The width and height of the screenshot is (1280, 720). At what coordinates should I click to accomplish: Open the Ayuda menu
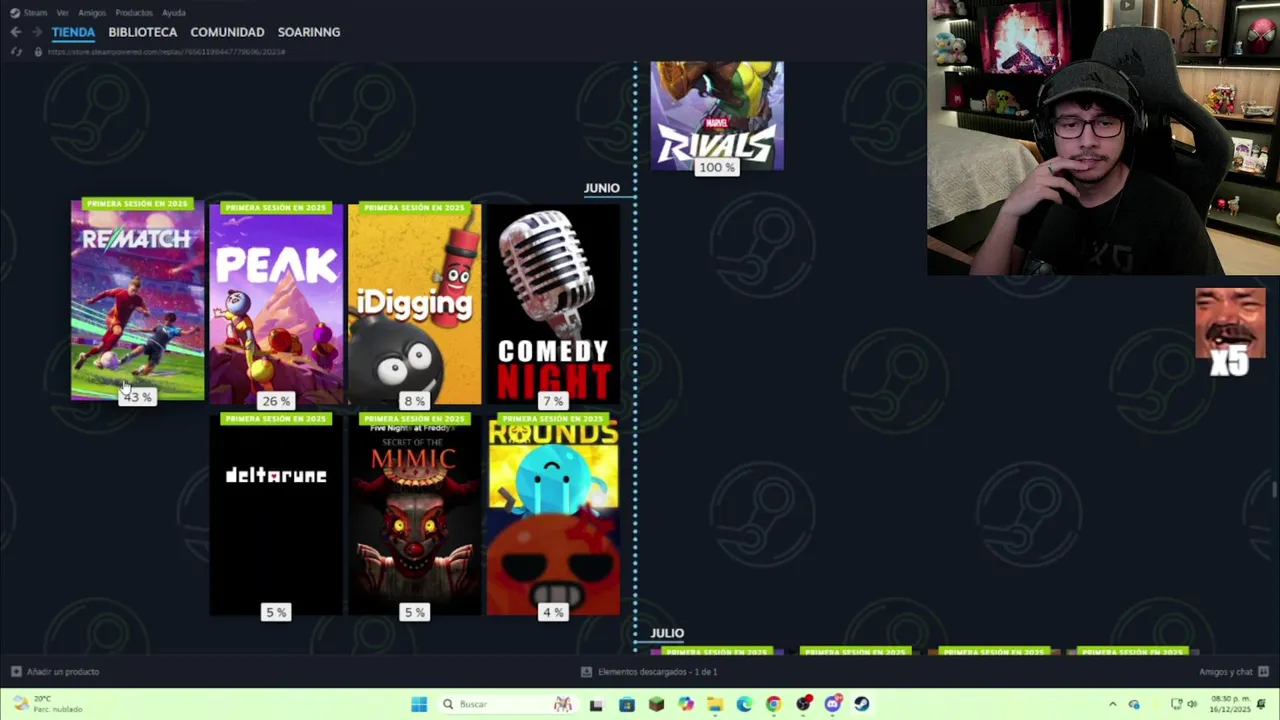(x=174, y=13)
